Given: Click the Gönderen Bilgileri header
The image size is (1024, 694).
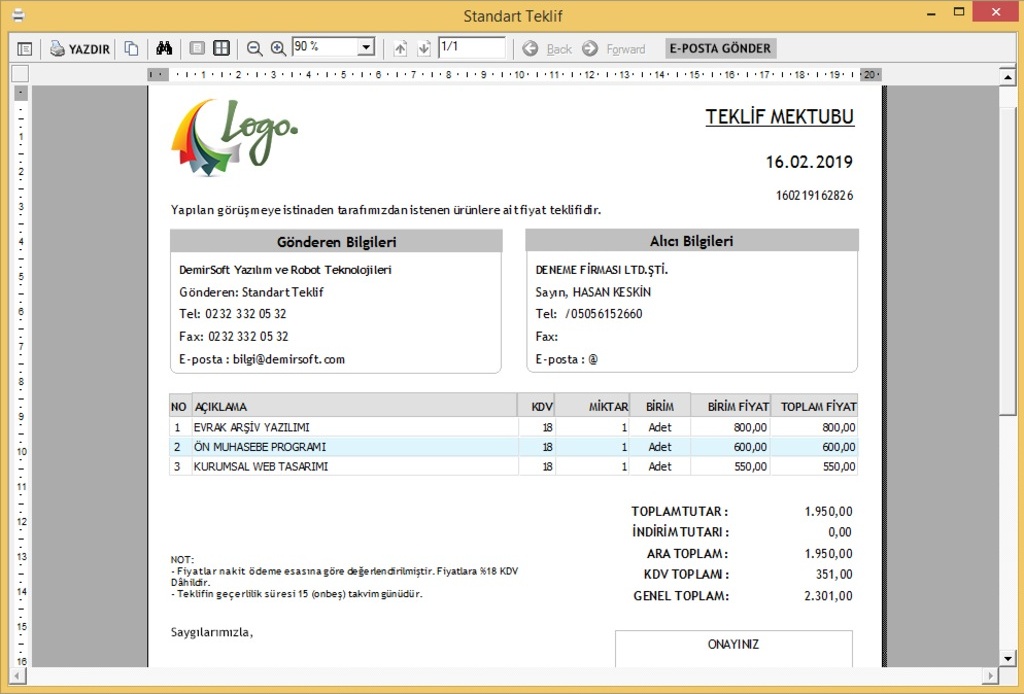Looking at the screenshot, I should point(336,242).
